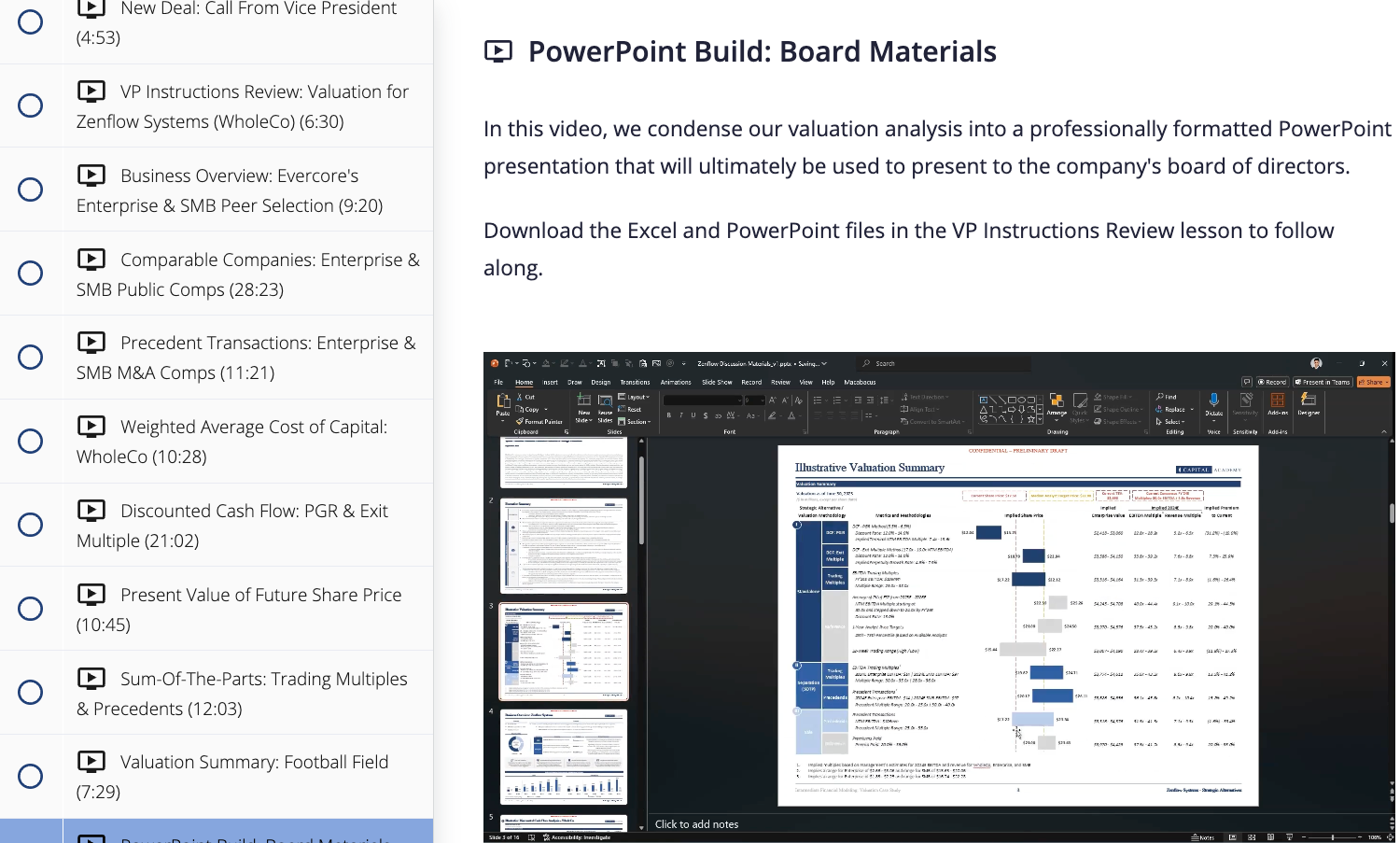Click the Increase Font Size icon

[x=772, y=400]
